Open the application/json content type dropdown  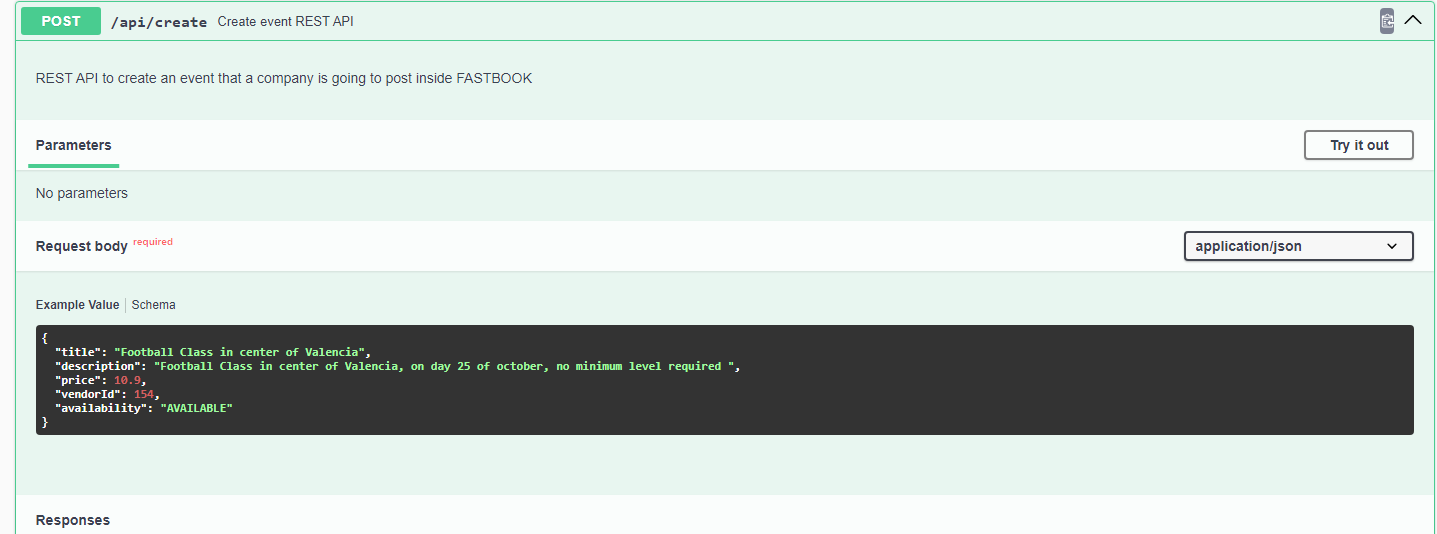[x=1298, y=246]
